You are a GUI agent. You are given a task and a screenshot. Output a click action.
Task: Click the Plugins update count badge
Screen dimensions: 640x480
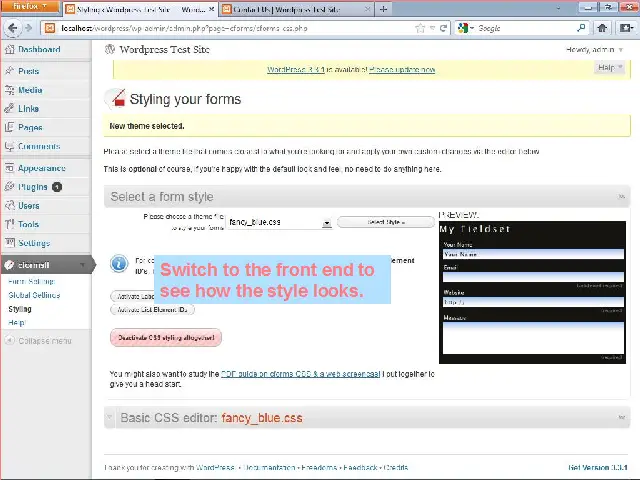(57, 187)
